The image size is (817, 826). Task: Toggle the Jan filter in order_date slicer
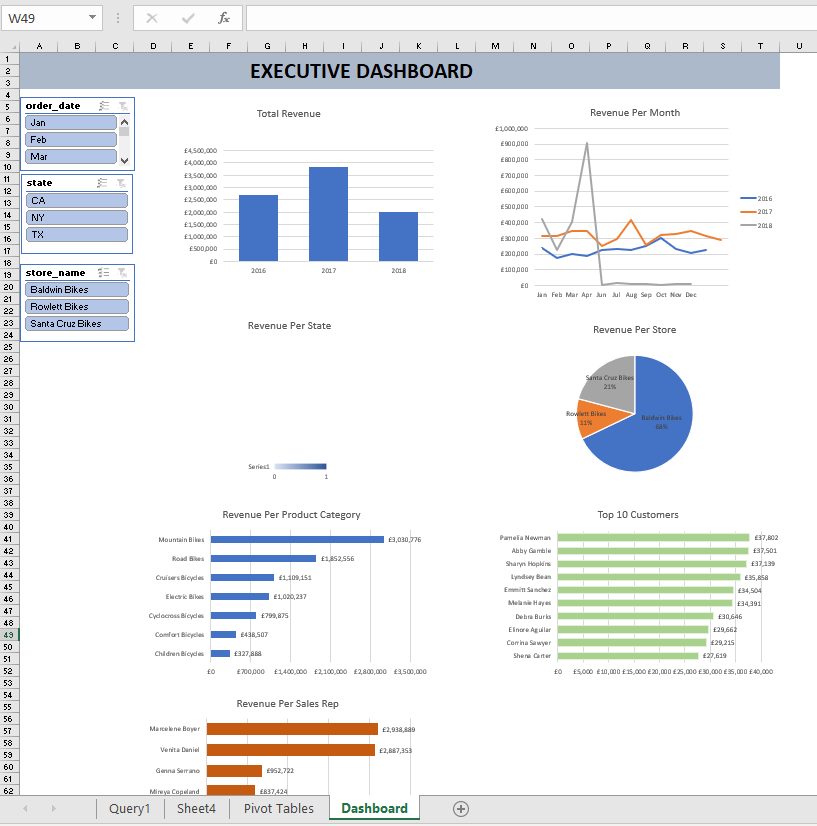70,121
